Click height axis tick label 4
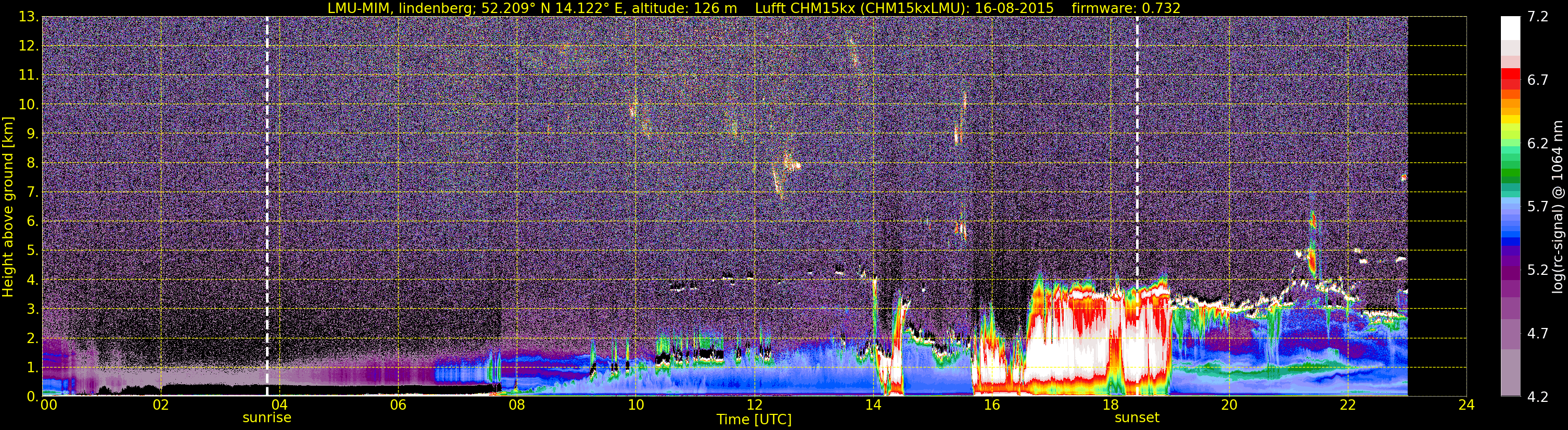This screenshot has width=1568, height=430. pos(33,280)
